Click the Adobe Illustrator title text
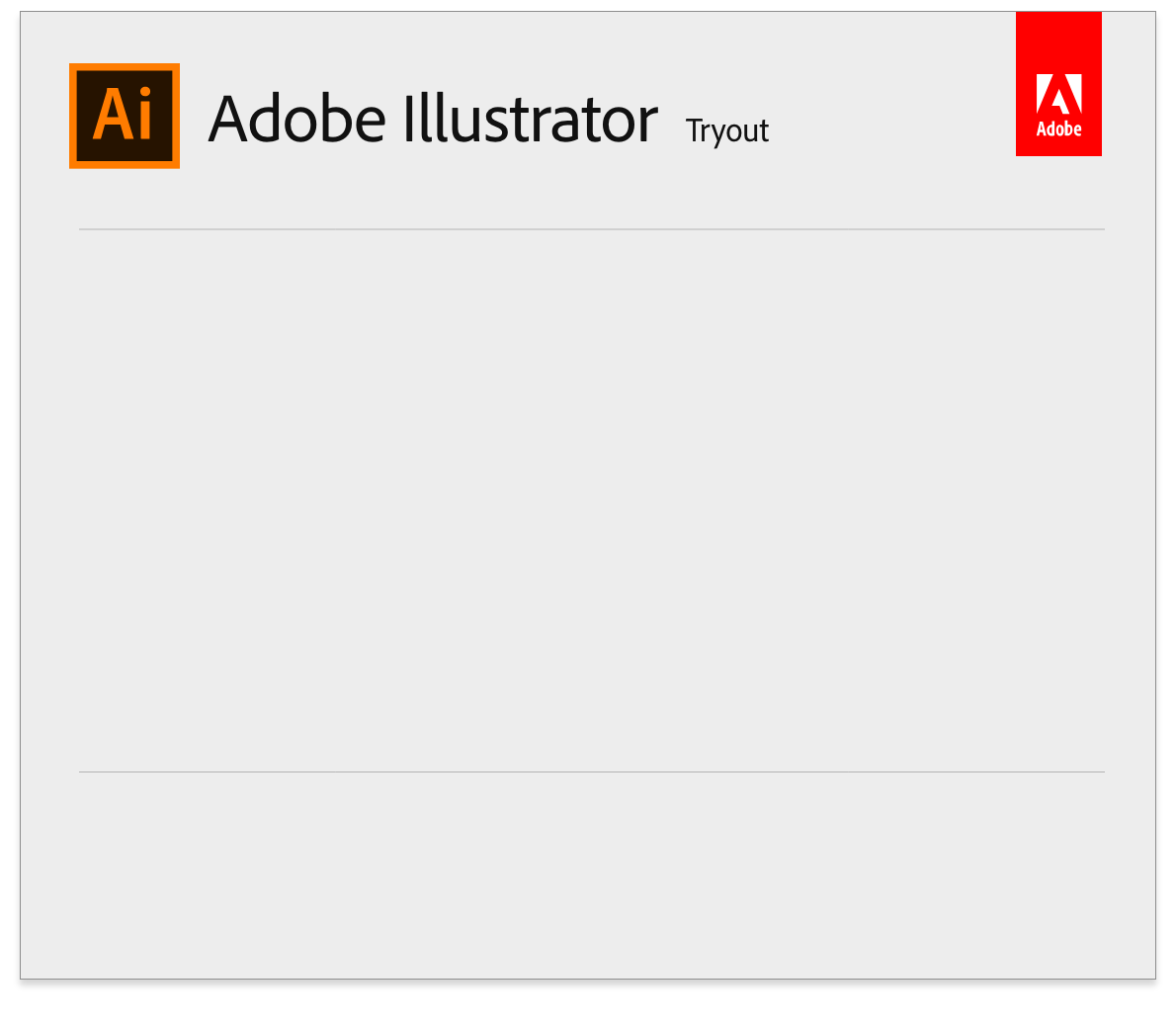Viewport: 1176px width, 1028px height. click(x=433, y=119)
